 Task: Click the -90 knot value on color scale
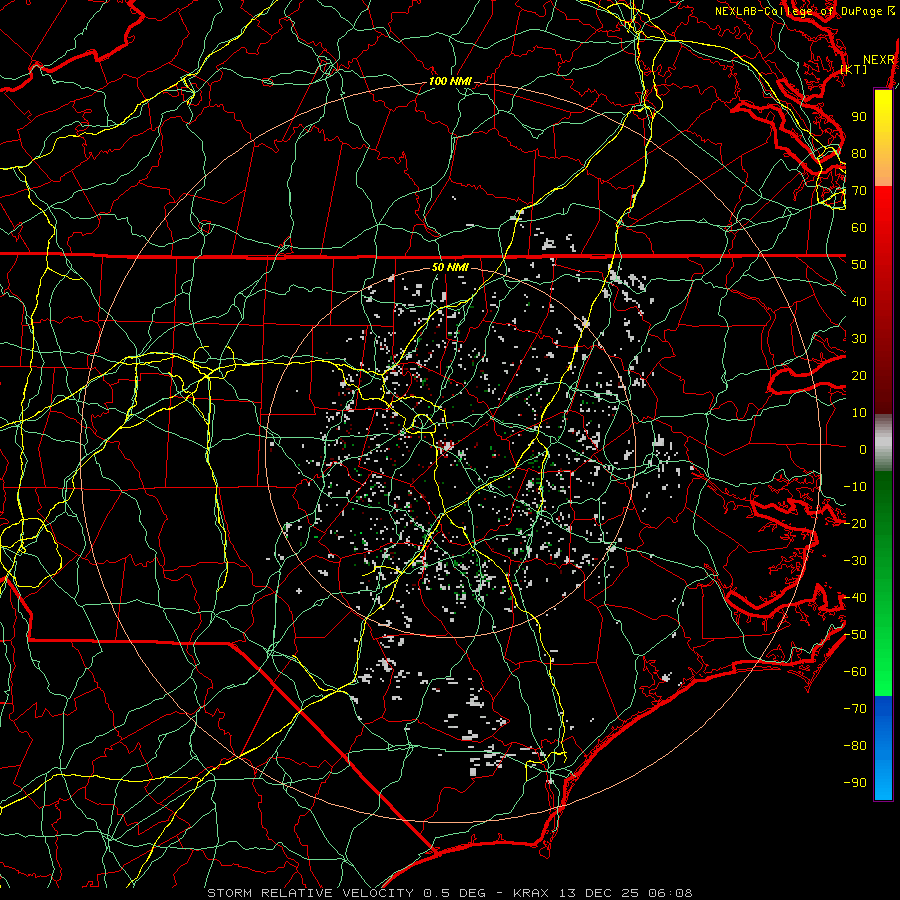pos(855,783)
